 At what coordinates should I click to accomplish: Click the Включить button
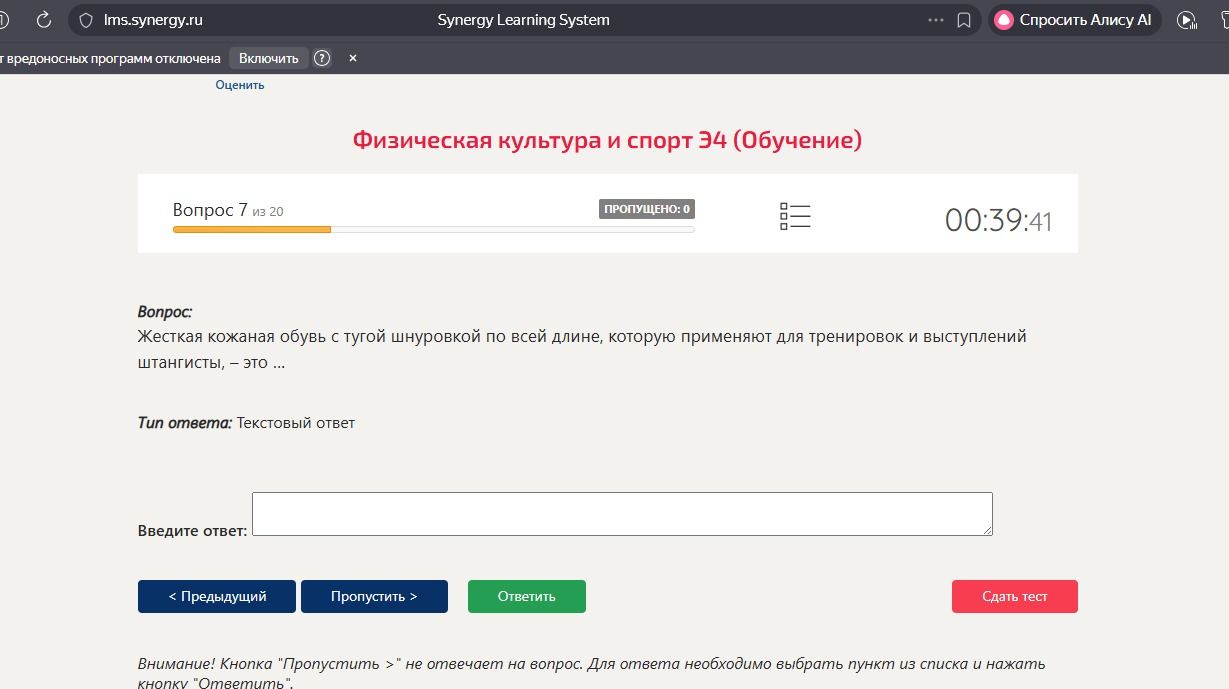(268, 58)
